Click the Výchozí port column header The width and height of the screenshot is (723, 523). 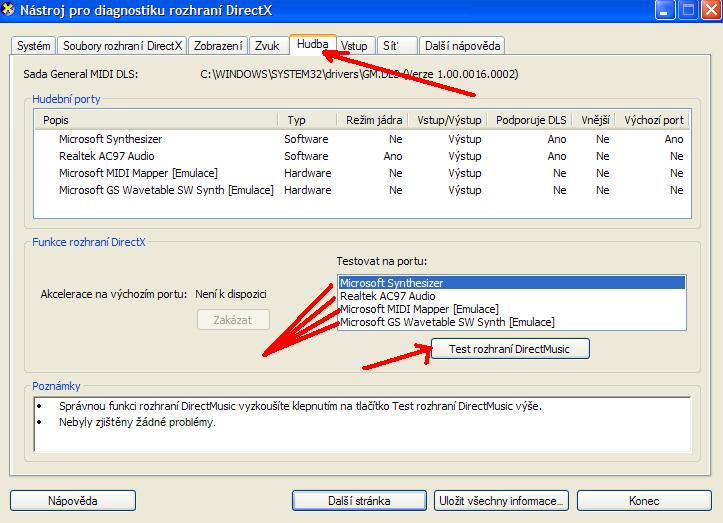pos(652,120)
